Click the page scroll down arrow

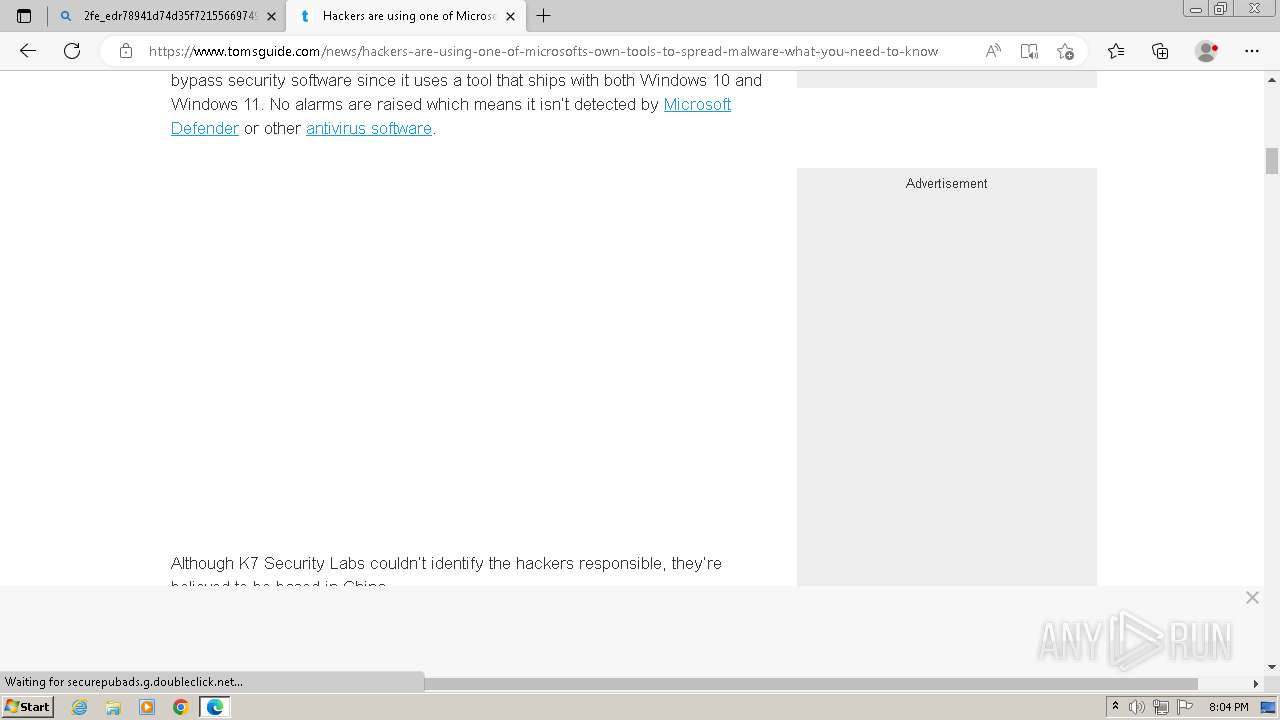click(1272, 666)
